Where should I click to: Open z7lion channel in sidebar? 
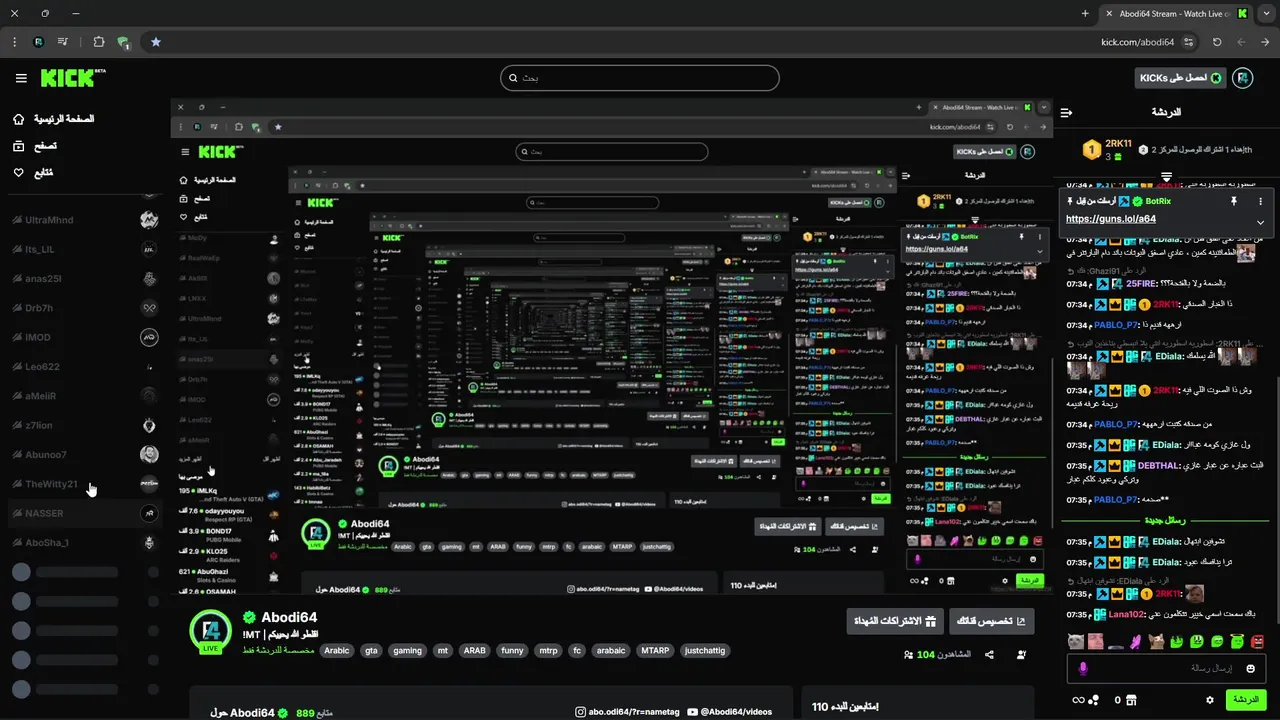point(85,425)
